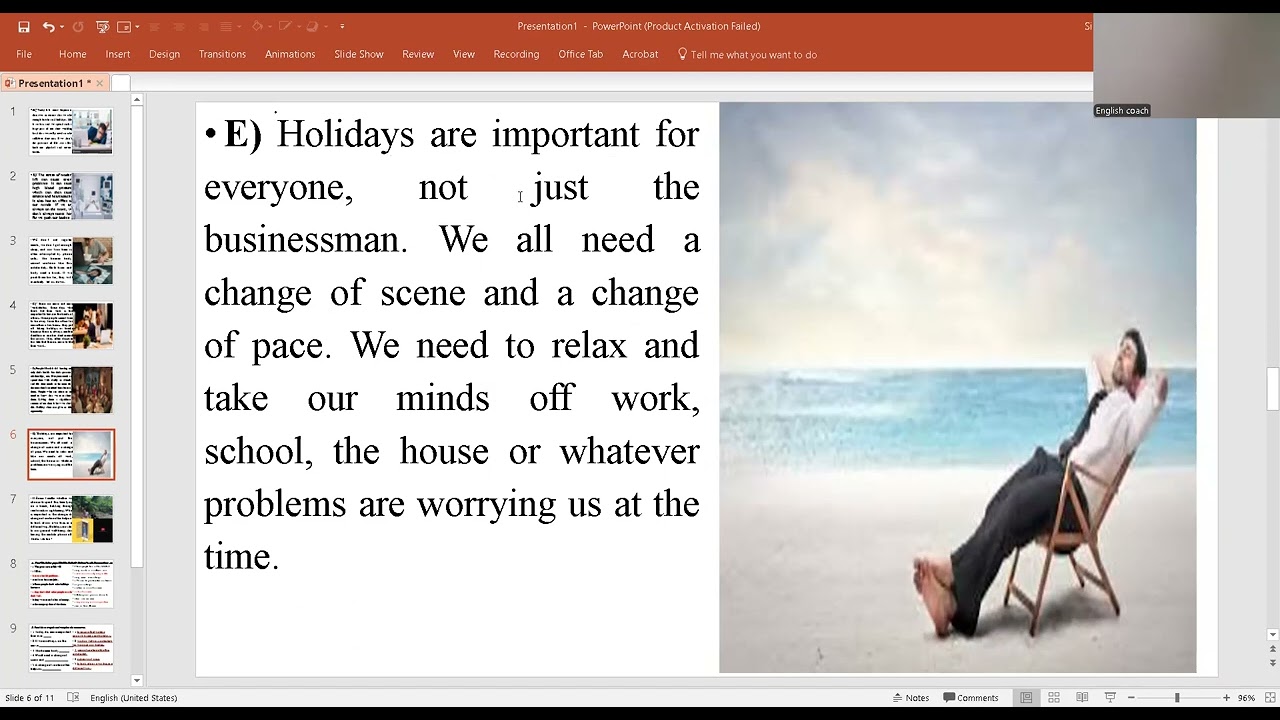The height and width of the screenshot is (720, 1280).
Task: Go to next slide double-arrow button
Action: [1273, 663]
